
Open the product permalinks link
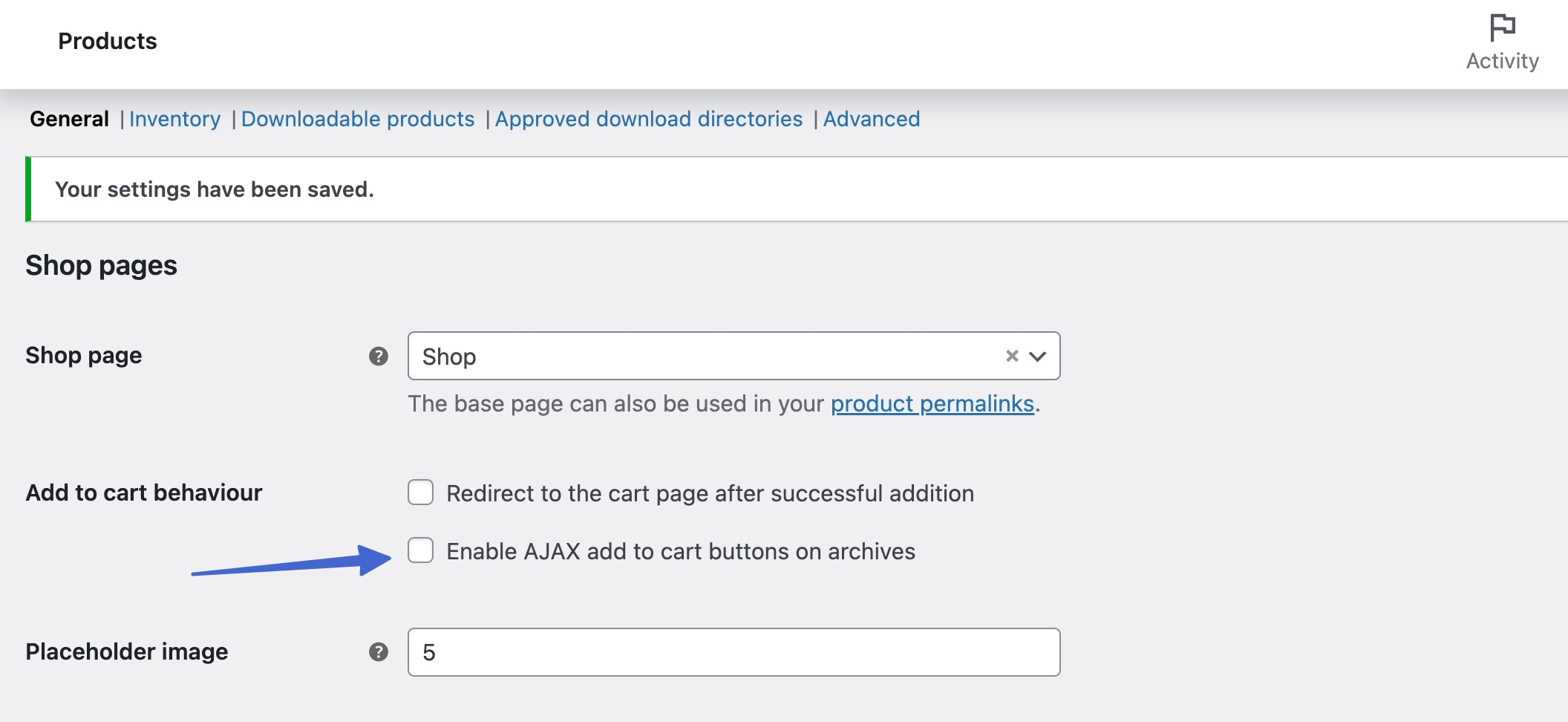tap(932, 403)
